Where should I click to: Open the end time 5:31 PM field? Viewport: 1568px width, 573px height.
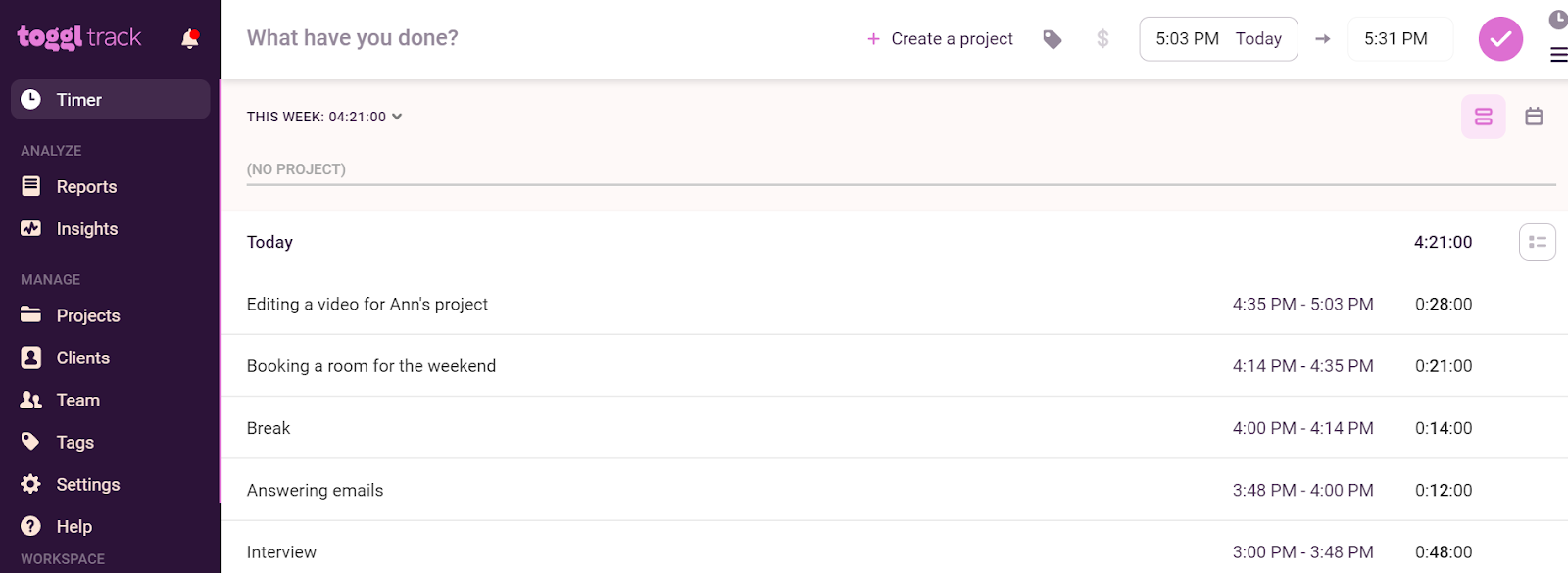(x=1399, y=39)
